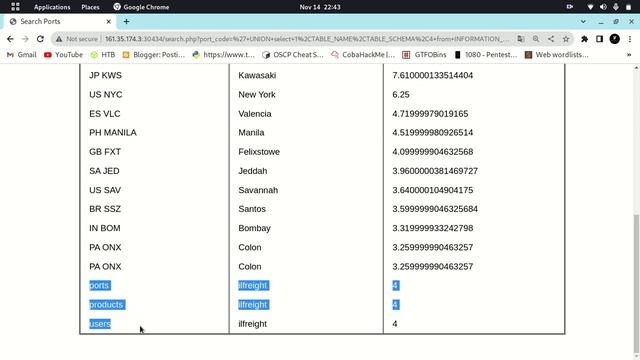Click the Bombay cell
Screen dimensions: 640x360
click(x=254, y=228)
